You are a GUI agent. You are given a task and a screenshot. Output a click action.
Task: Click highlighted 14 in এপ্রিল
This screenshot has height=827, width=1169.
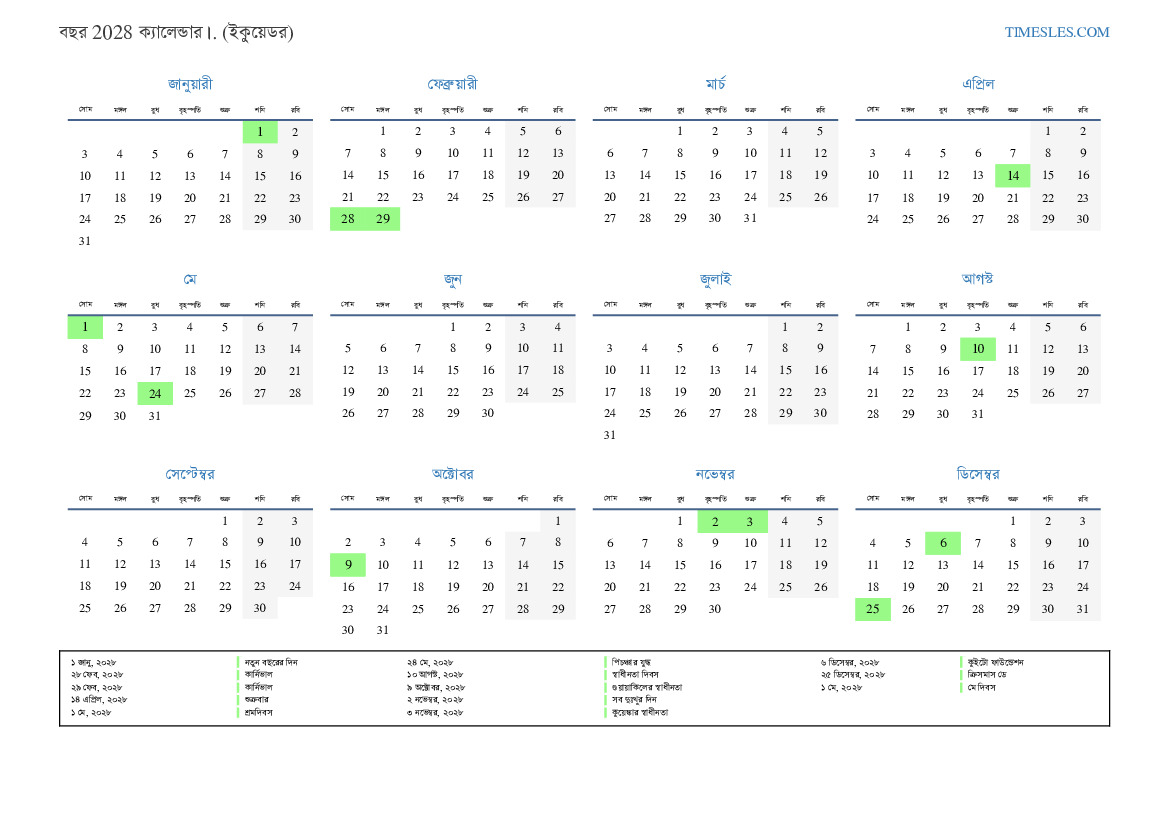(1012, 176)
